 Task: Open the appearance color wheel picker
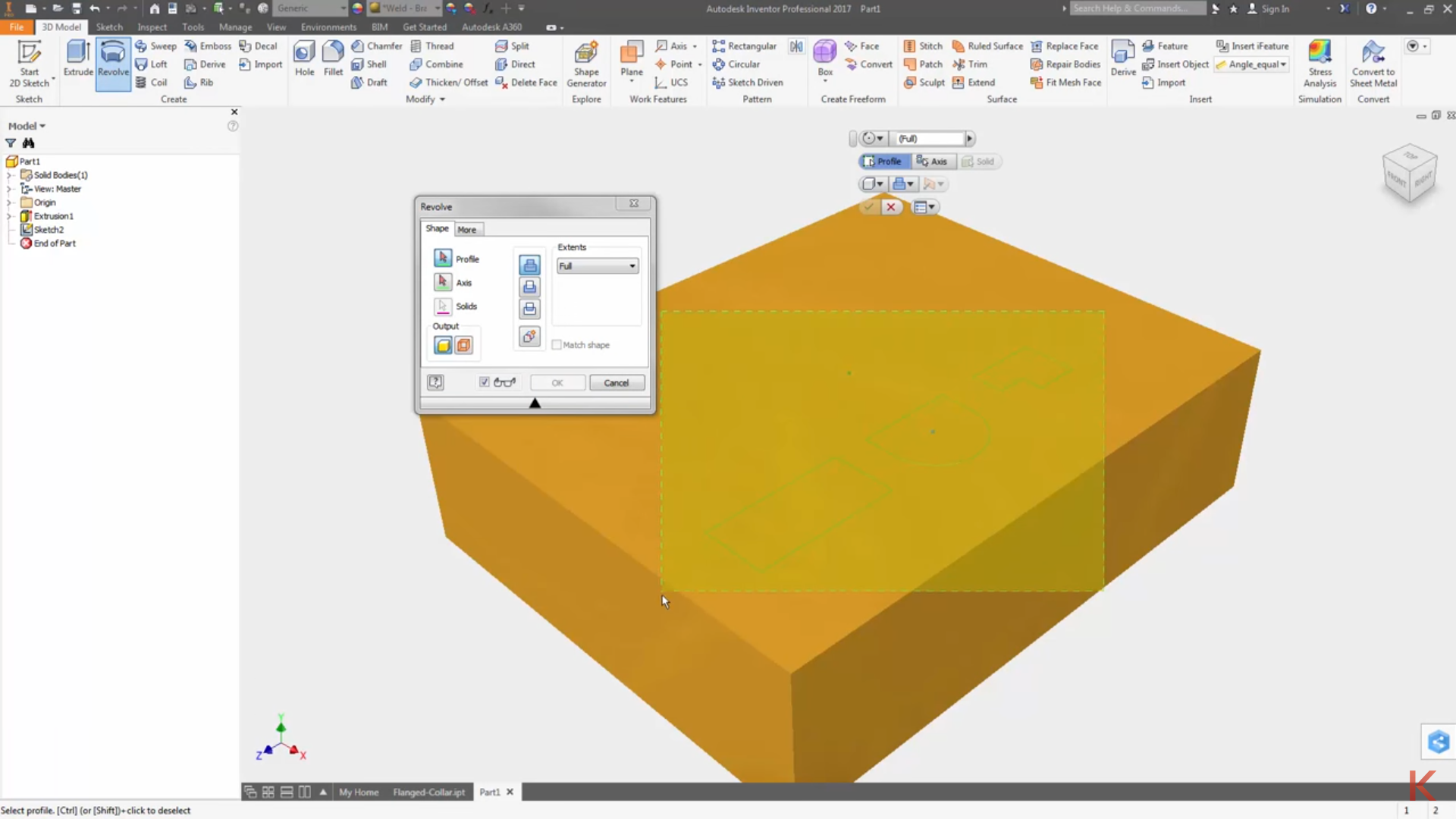(x=357, y=8)
